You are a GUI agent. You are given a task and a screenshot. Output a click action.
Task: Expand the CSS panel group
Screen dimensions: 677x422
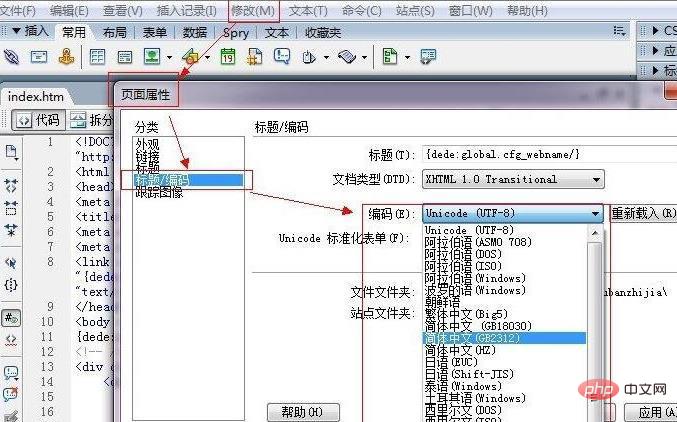coord(657,30)
